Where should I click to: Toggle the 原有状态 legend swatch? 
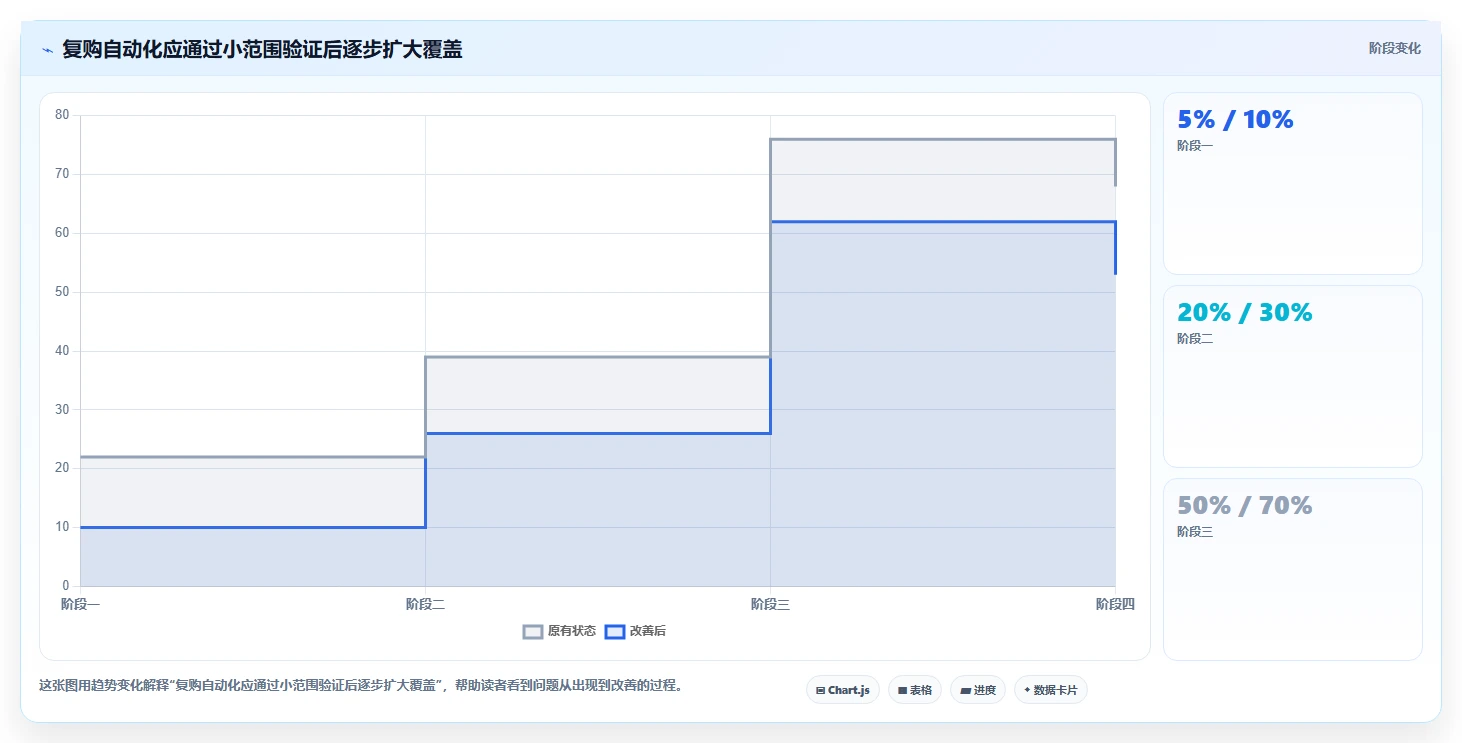pos(533,632)
